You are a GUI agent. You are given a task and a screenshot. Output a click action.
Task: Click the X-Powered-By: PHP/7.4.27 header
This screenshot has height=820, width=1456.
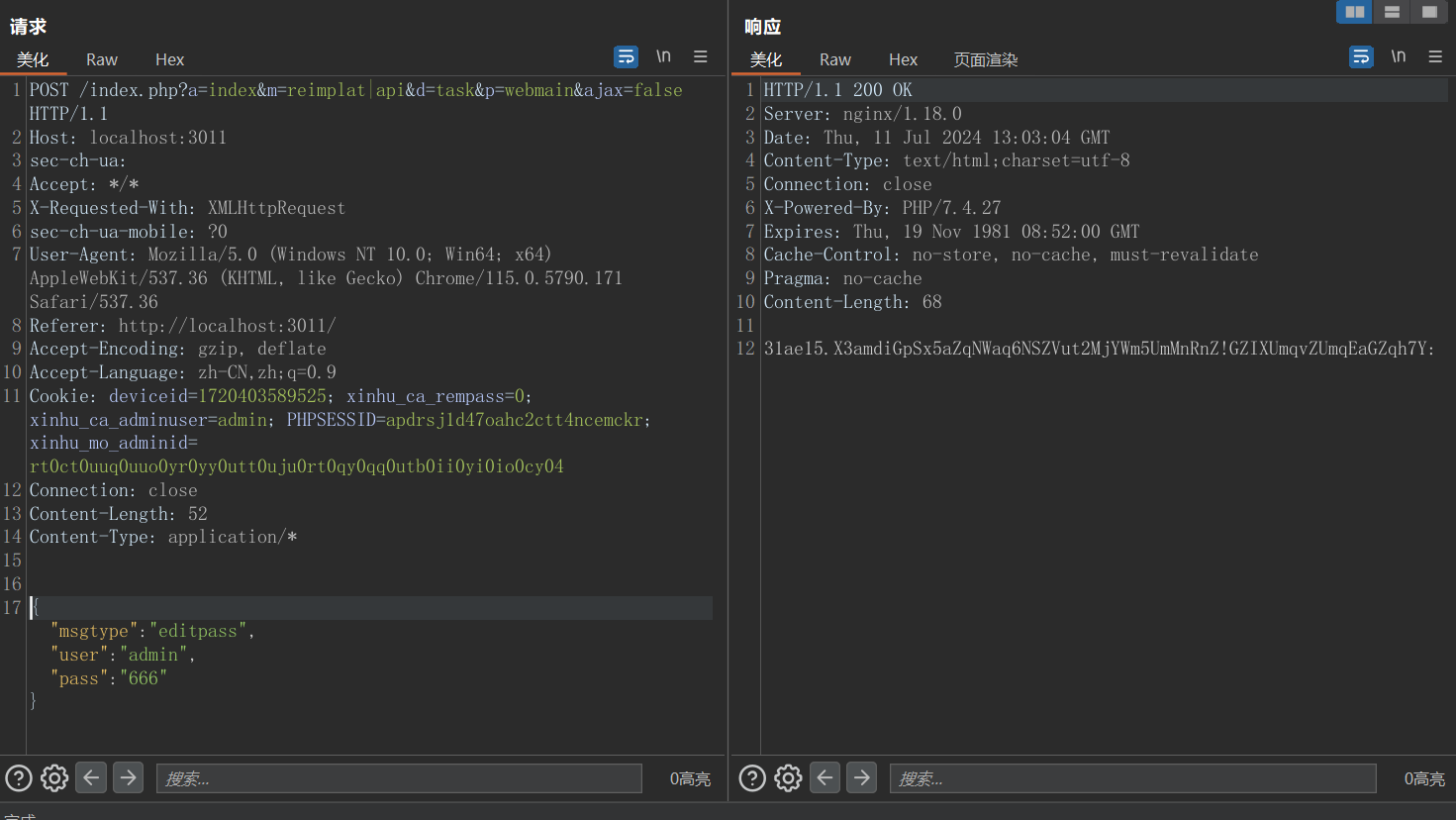tap(882, 208)
